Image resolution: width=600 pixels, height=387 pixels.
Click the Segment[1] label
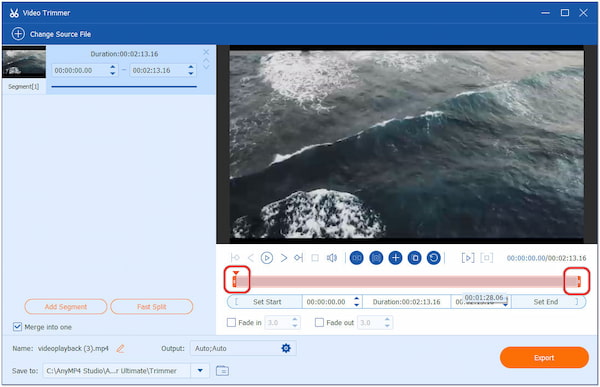(x=24, y=87)
